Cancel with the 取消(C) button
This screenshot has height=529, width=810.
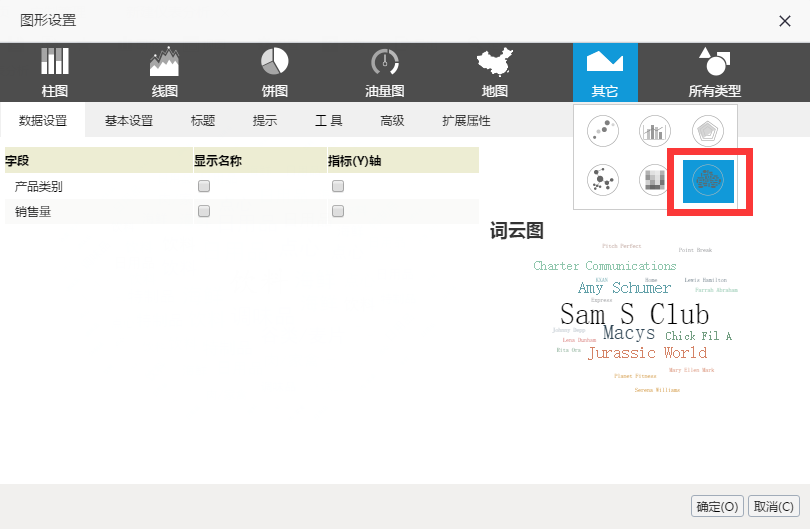pos(773,506)
